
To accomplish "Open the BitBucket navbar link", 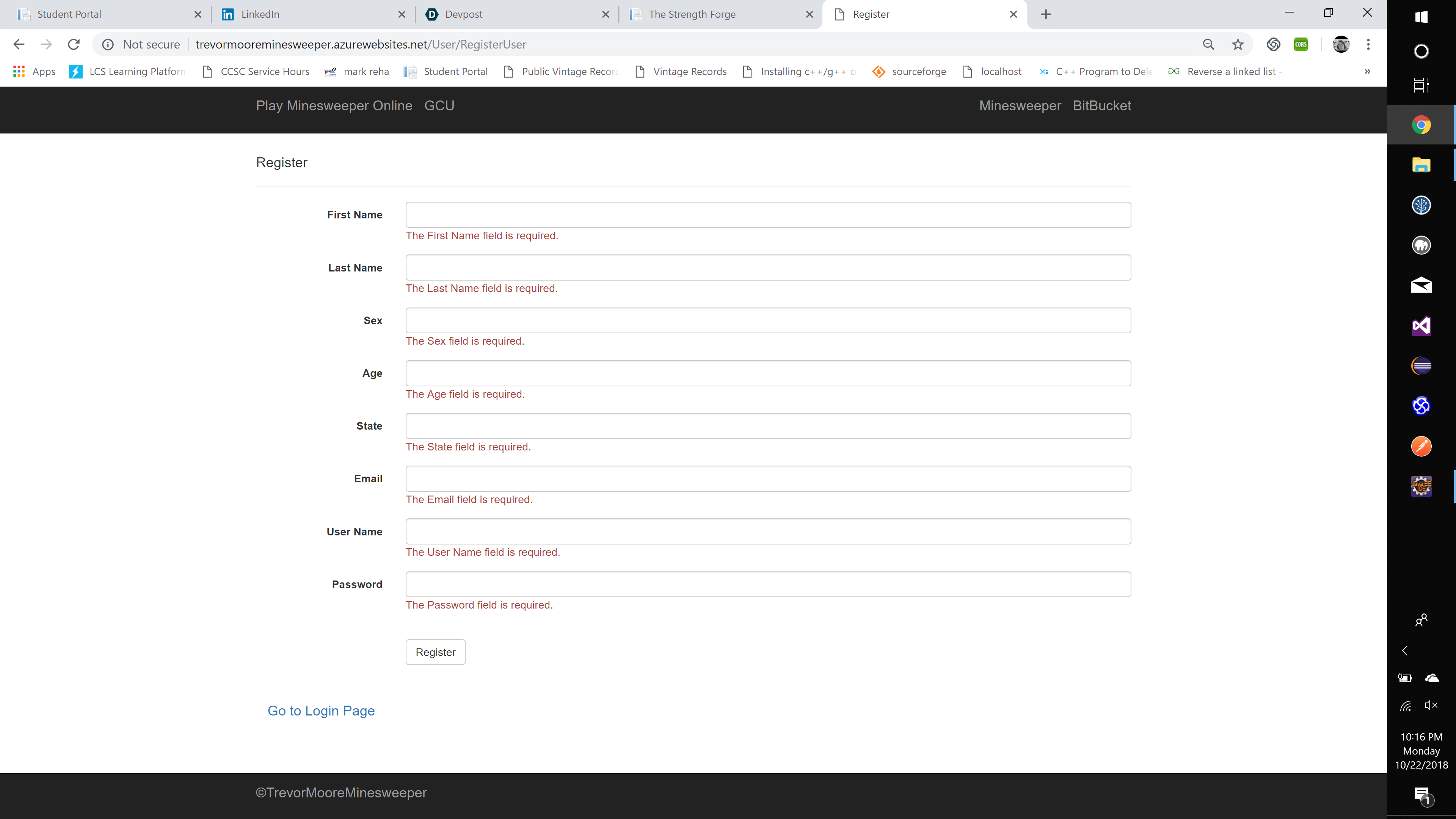I will point(1101,106).
